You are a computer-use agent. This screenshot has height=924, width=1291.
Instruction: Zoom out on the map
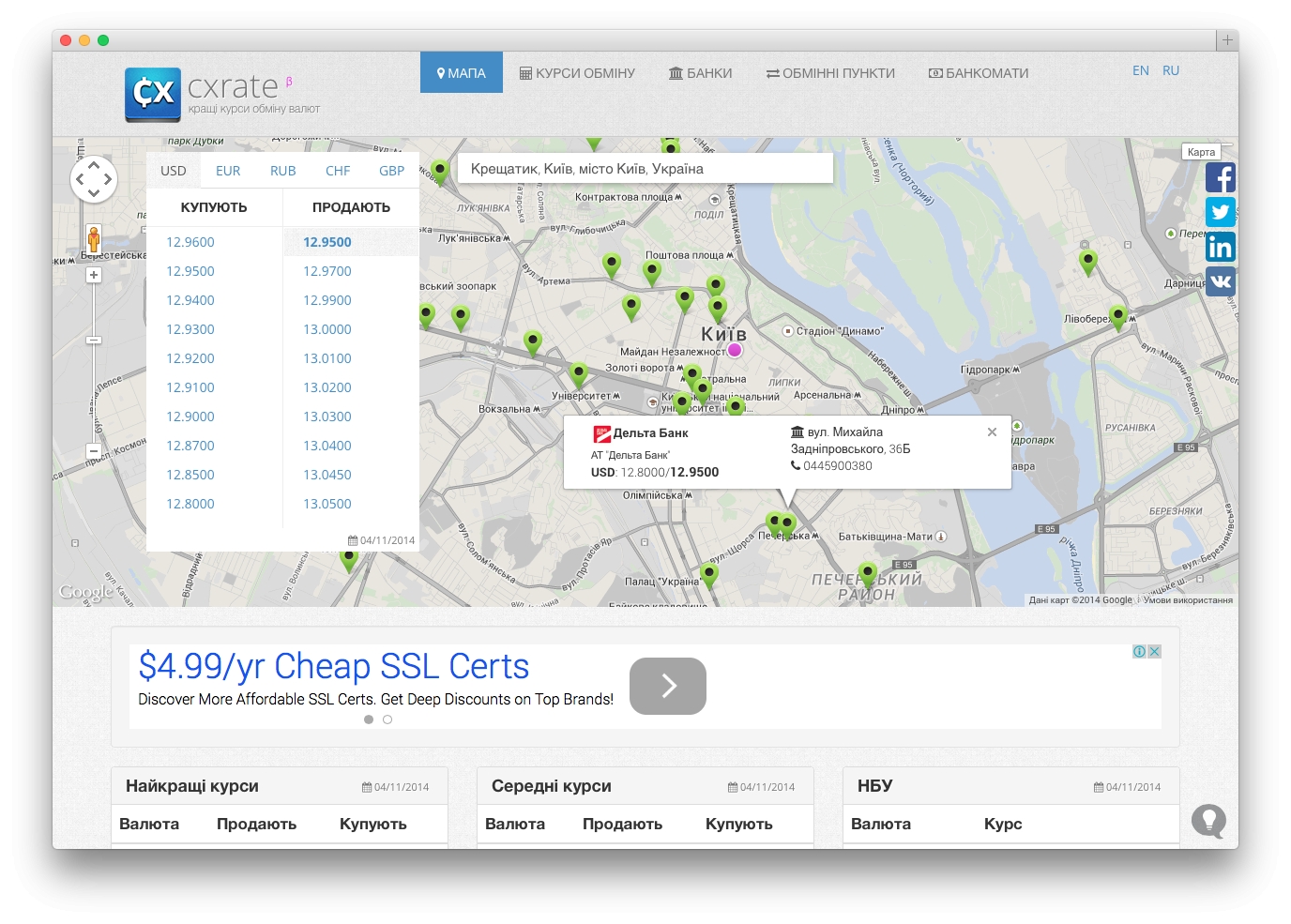[x=94, y=451]
